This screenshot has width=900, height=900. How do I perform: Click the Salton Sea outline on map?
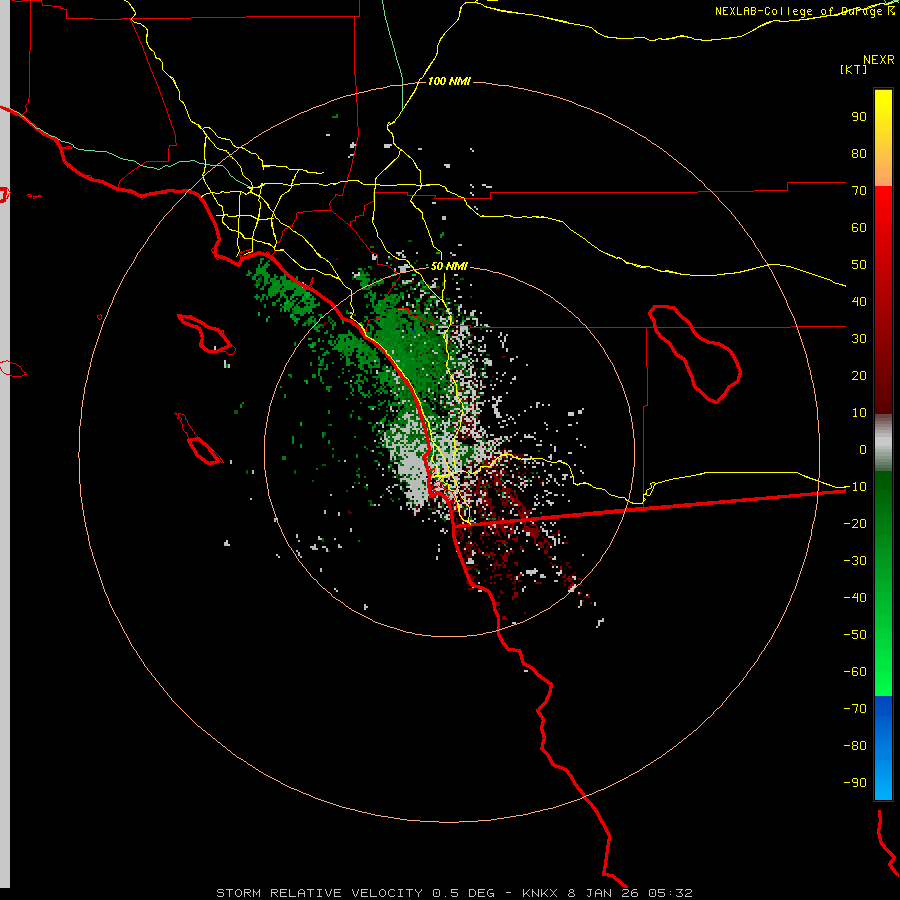coord(695,354)
